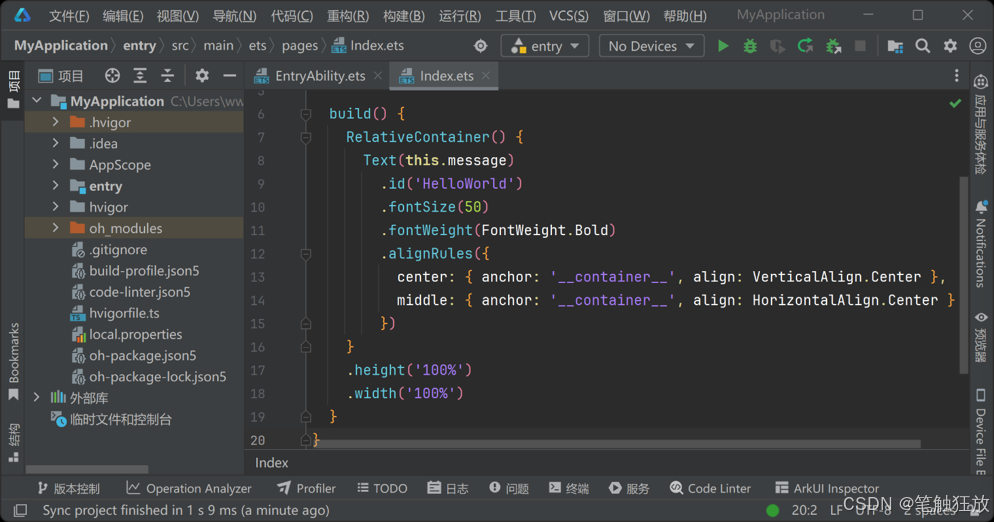The image size is (994, 522).
Task: Open the 问题 tool window
Action: (509, 488)
